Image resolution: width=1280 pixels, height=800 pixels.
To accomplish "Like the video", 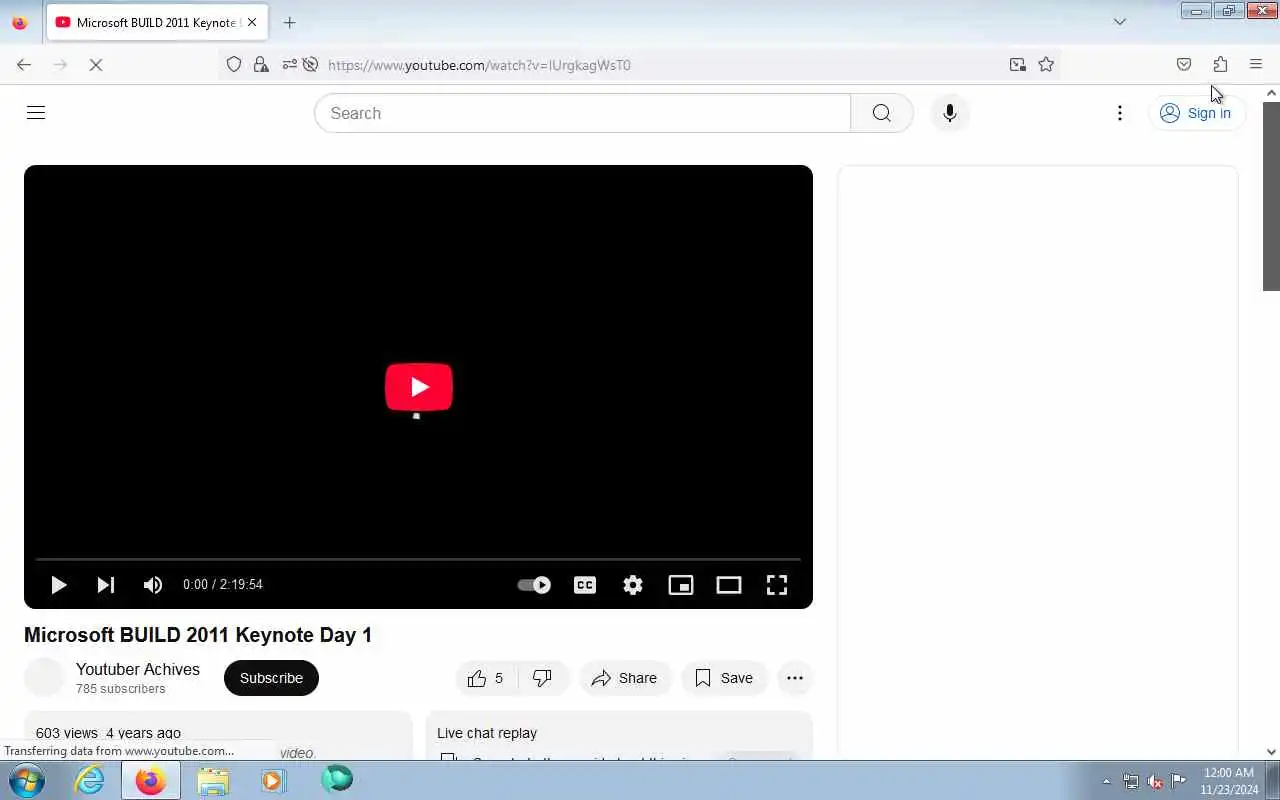I will pos(486,678).
